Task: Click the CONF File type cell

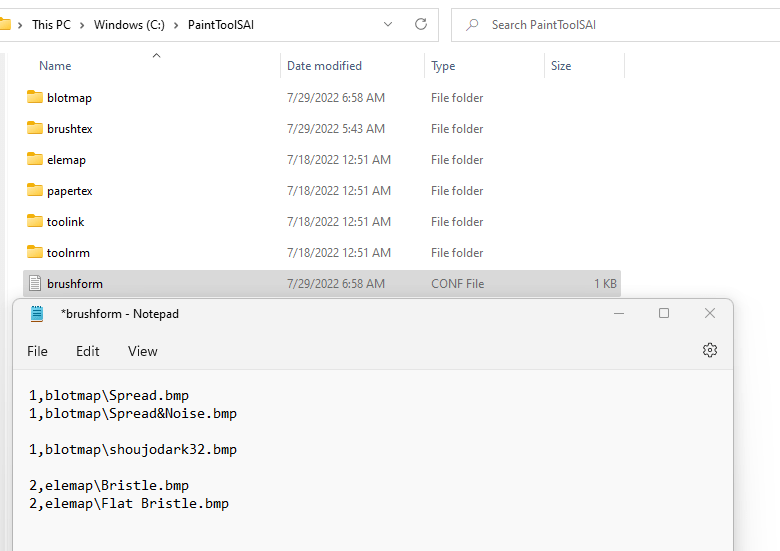Action: click(x=457, y=284)
